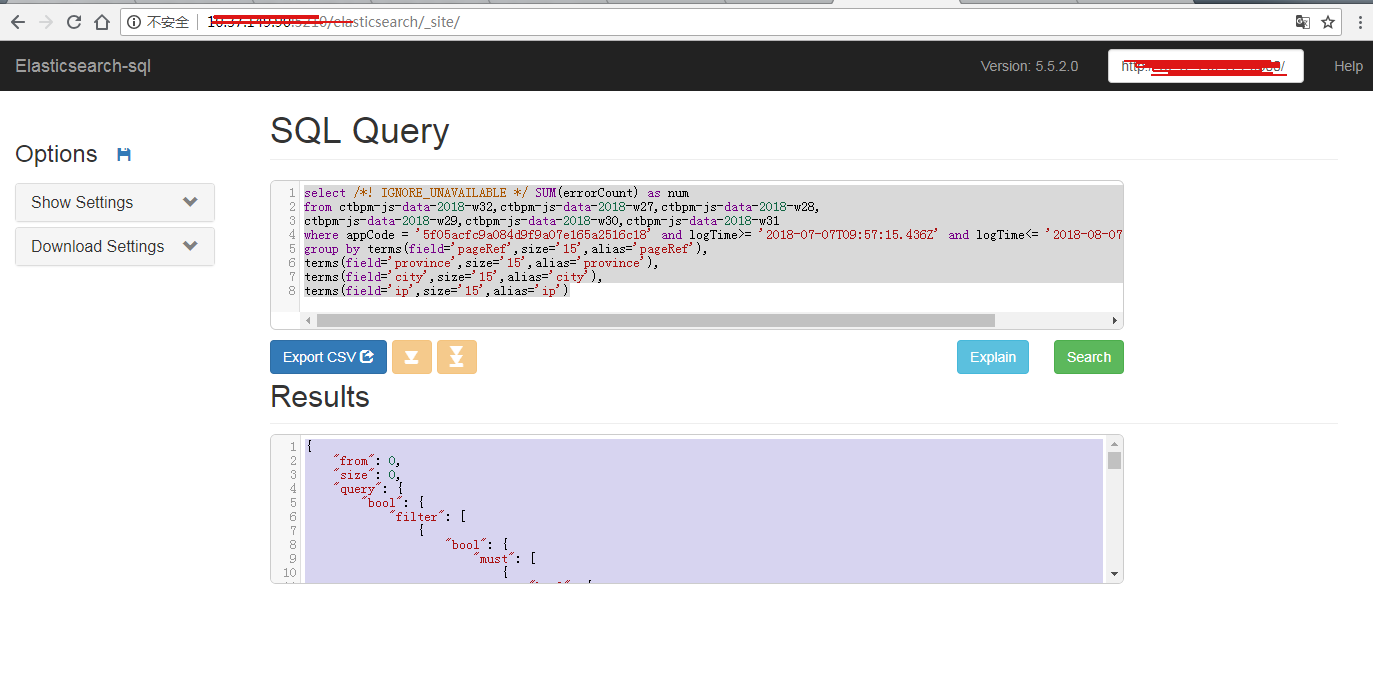Click the terms field='ip' line
1373x694 pixels.
(x=436, y=291)
